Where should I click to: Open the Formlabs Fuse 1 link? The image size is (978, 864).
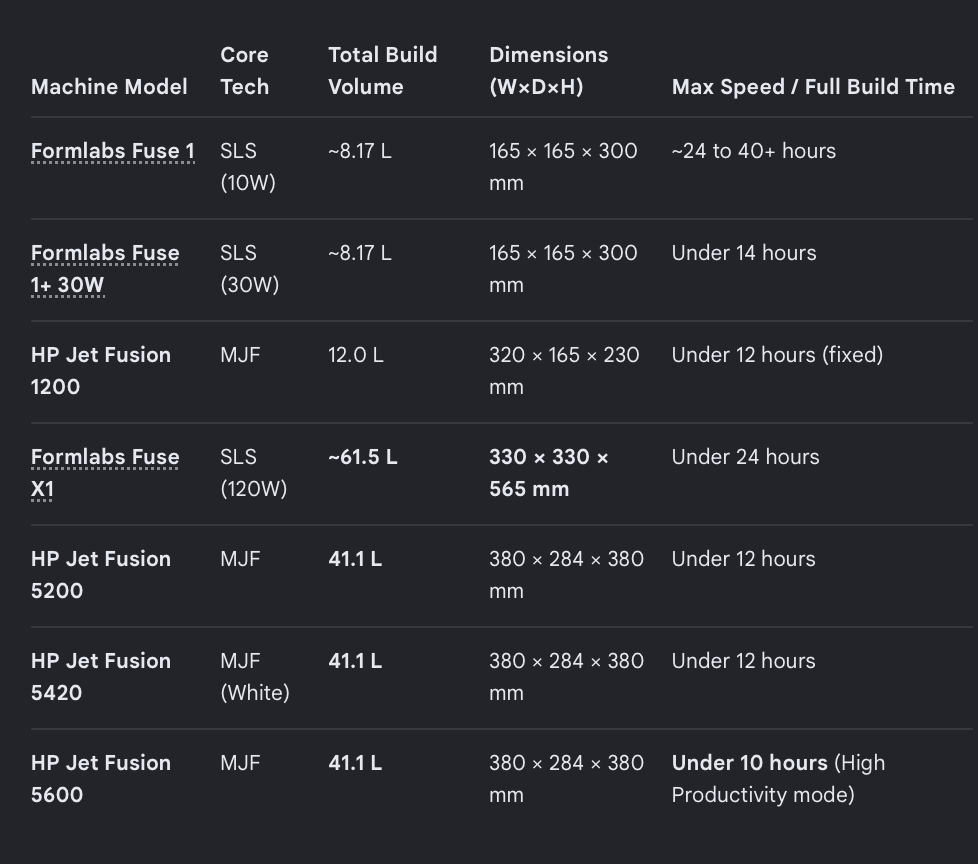[x=113, y=151]
